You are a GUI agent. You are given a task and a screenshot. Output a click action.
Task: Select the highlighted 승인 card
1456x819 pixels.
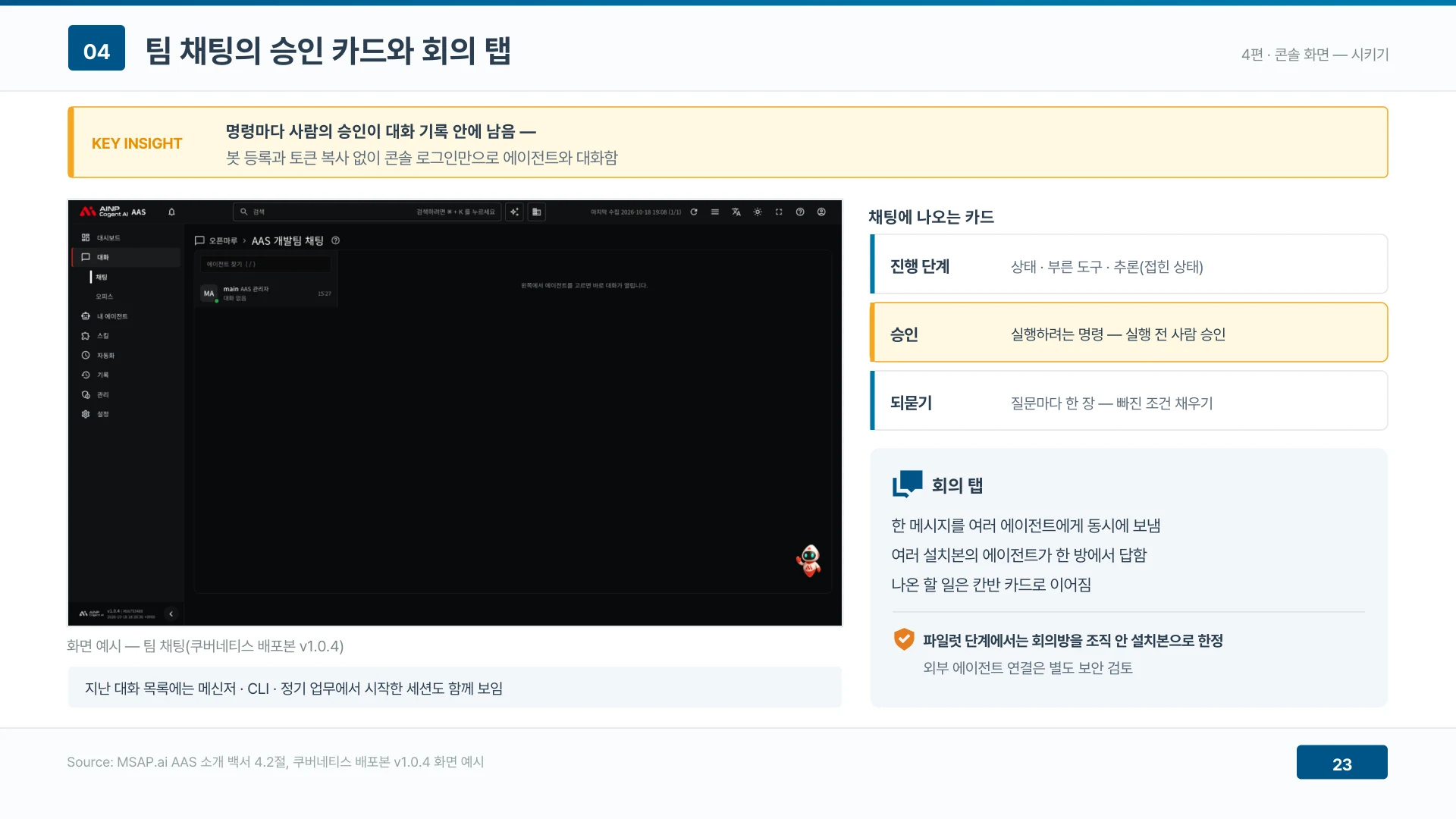tap(1128, 332)
